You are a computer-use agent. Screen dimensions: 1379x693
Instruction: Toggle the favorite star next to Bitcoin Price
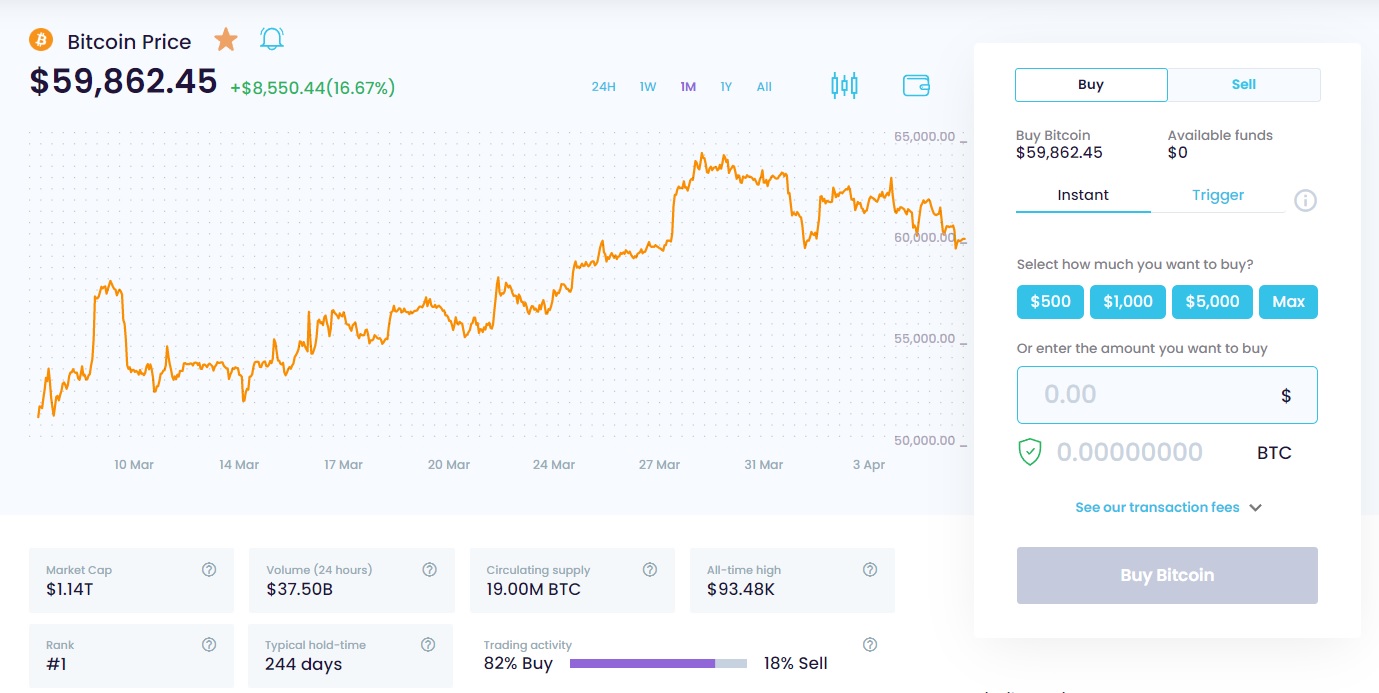pos(226,40)
